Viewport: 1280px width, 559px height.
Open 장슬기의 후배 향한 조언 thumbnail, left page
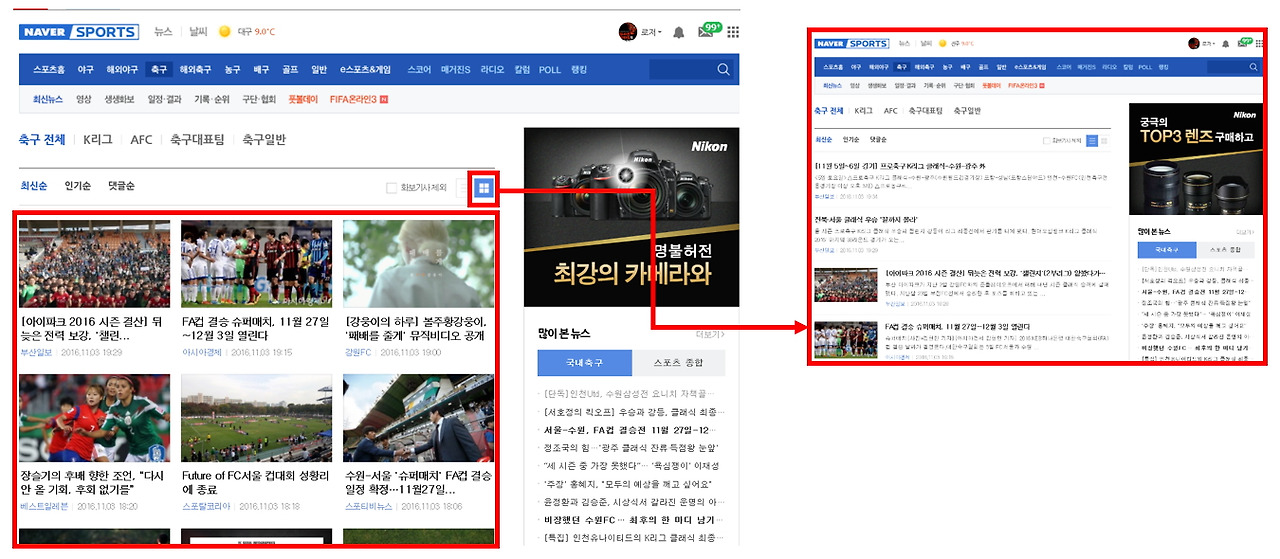click(x=95, y=418)
